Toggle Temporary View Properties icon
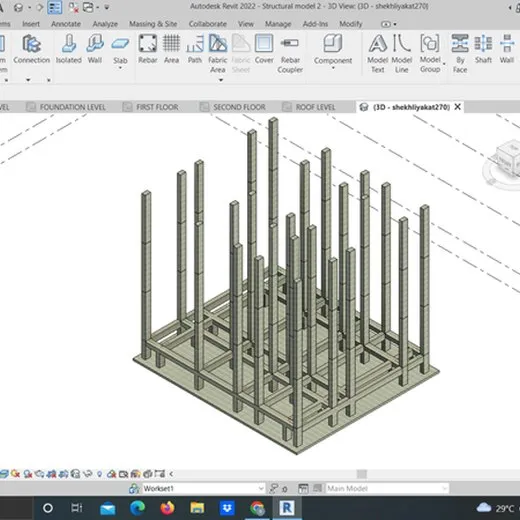 [123, 474]
